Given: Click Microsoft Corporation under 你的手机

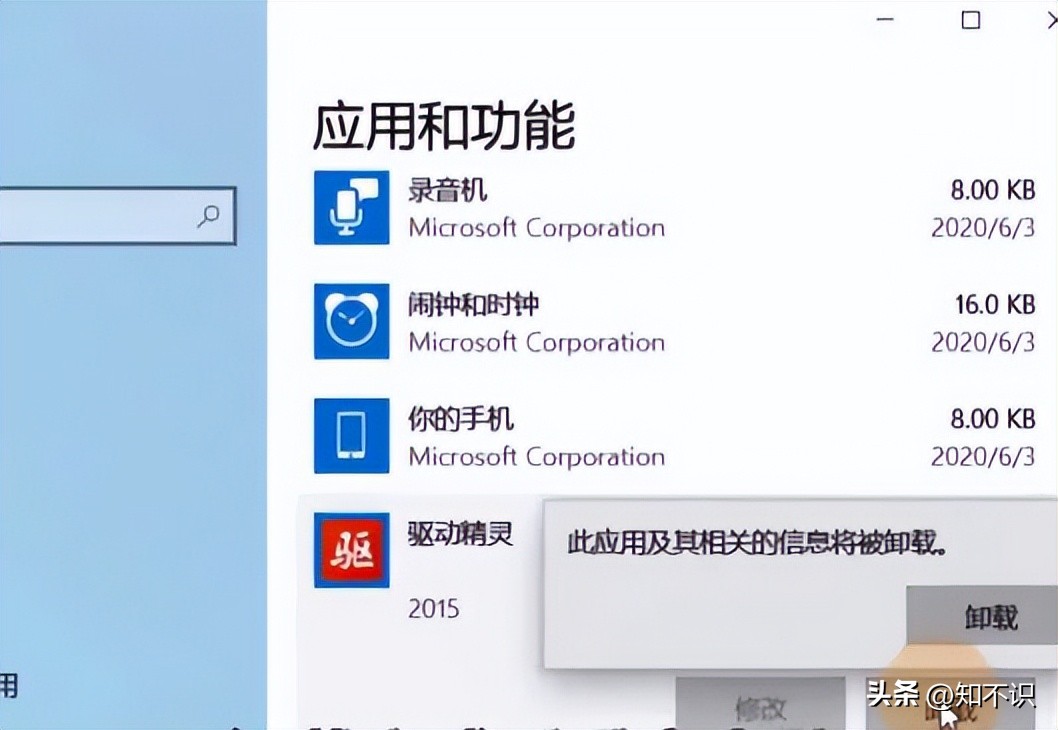Looking at the screenshot, I should pos(536,457).
